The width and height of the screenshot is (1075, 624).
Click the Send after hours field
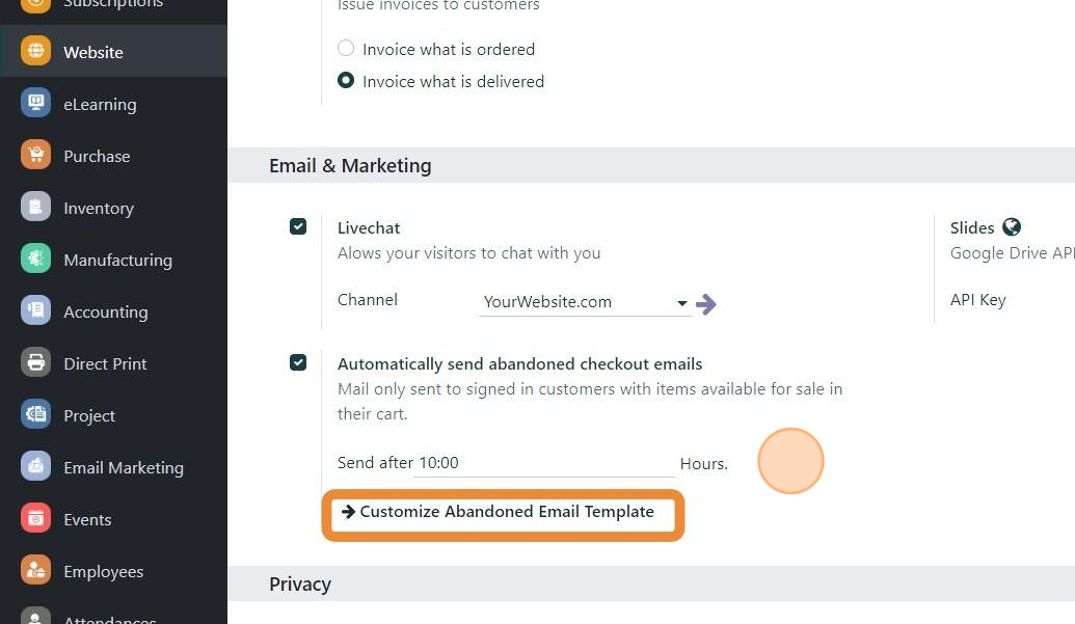(544, 463)
